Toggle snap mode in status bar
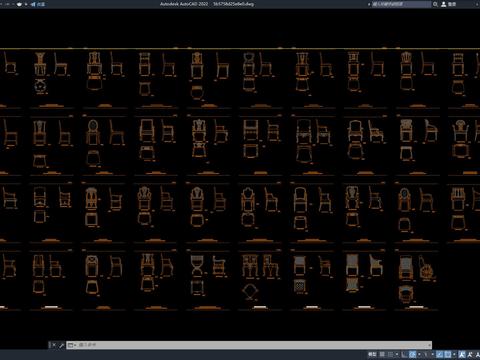The image size is (480, 360). pyautogui.click(x=391, y=354)
